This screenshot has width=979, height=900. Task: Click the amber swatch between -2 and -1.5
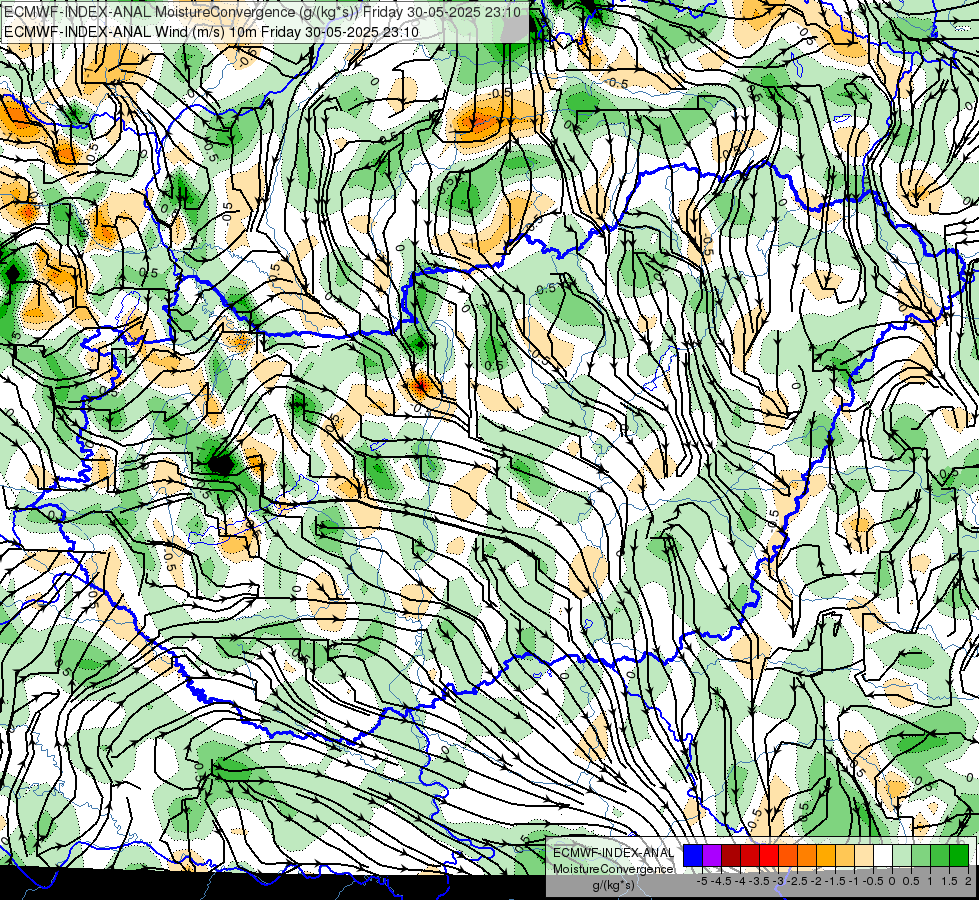point(826,855)
